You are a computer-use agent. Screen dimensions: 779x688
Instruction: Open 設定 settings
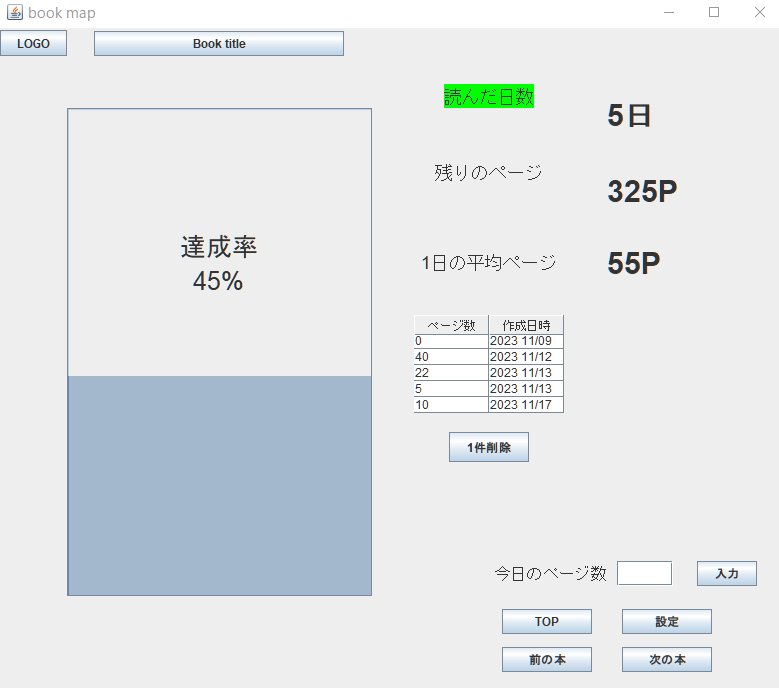pyautogui.click(x=667, y=621)
